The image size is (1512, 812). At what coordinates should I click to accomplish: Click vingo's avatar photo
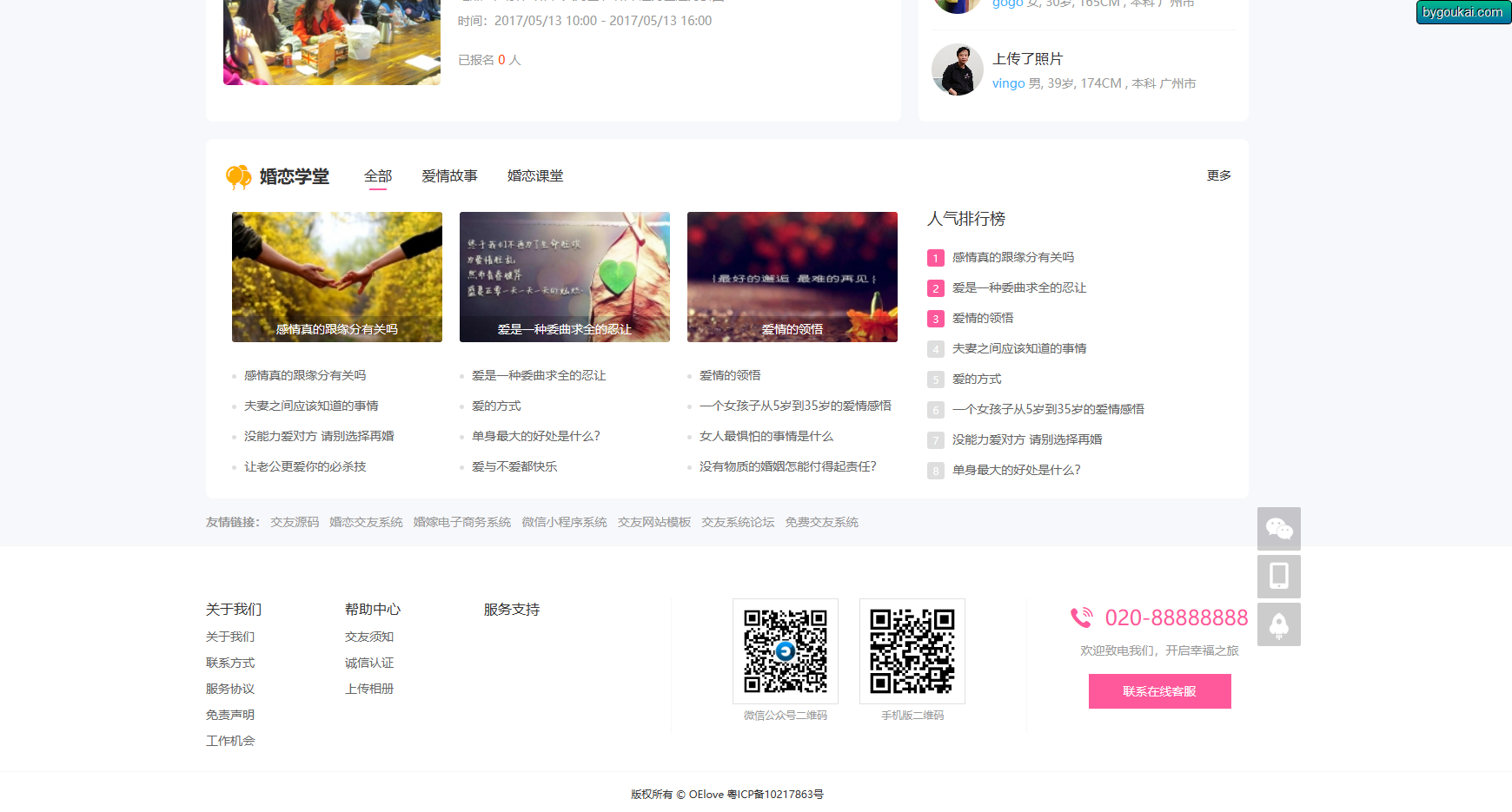click(958, 69)
